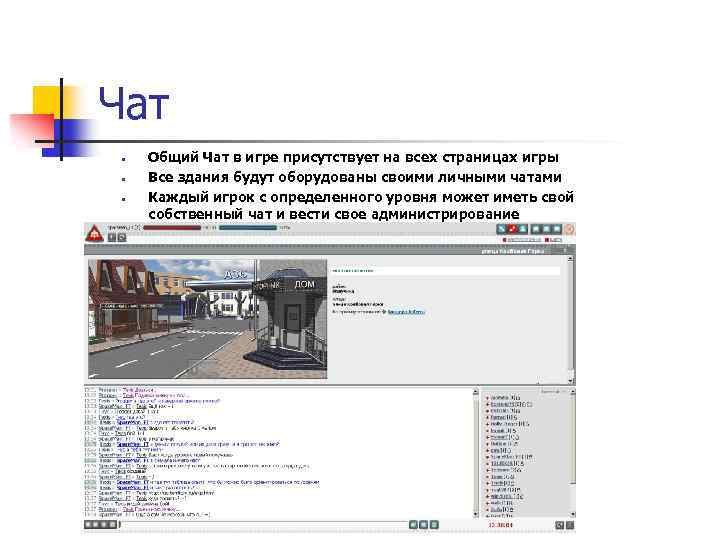Click the magnifier icon in the bottom-right corner
720x540 pixels.
pos(559,525)
